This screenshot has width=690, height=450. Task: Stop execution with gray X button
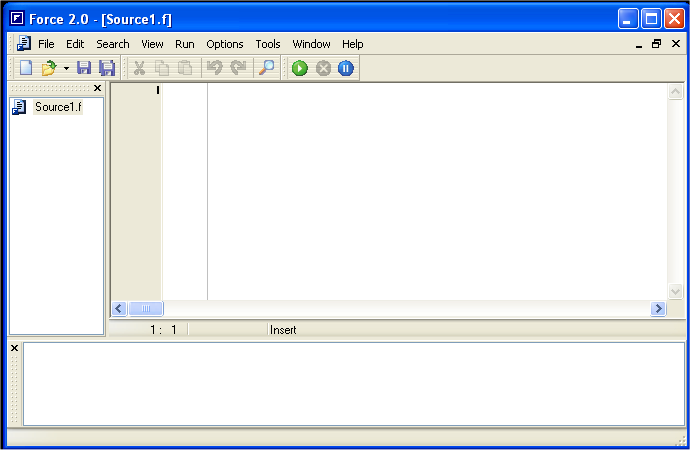[x=323, y=68]
